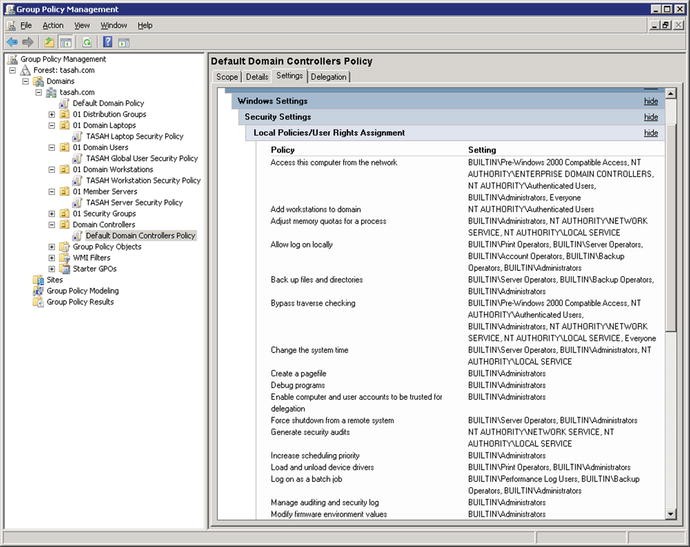Toggle the Show/Hide Console Tree icon
Image resolution: width=690 pixels, height=547 pixels.
click(x=66, y=42)
